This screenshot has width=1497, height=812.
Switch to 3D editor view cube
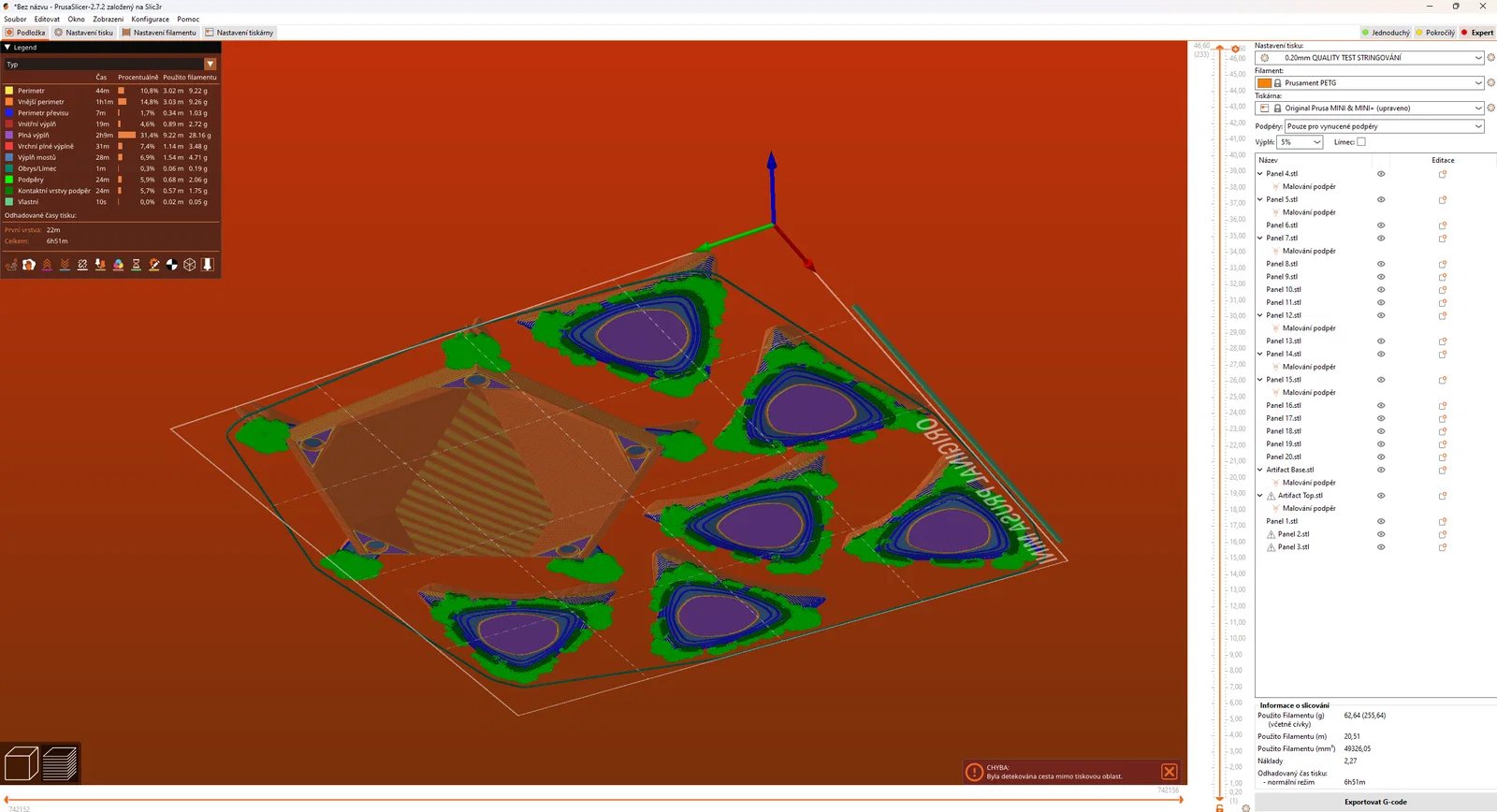[22, 763]
